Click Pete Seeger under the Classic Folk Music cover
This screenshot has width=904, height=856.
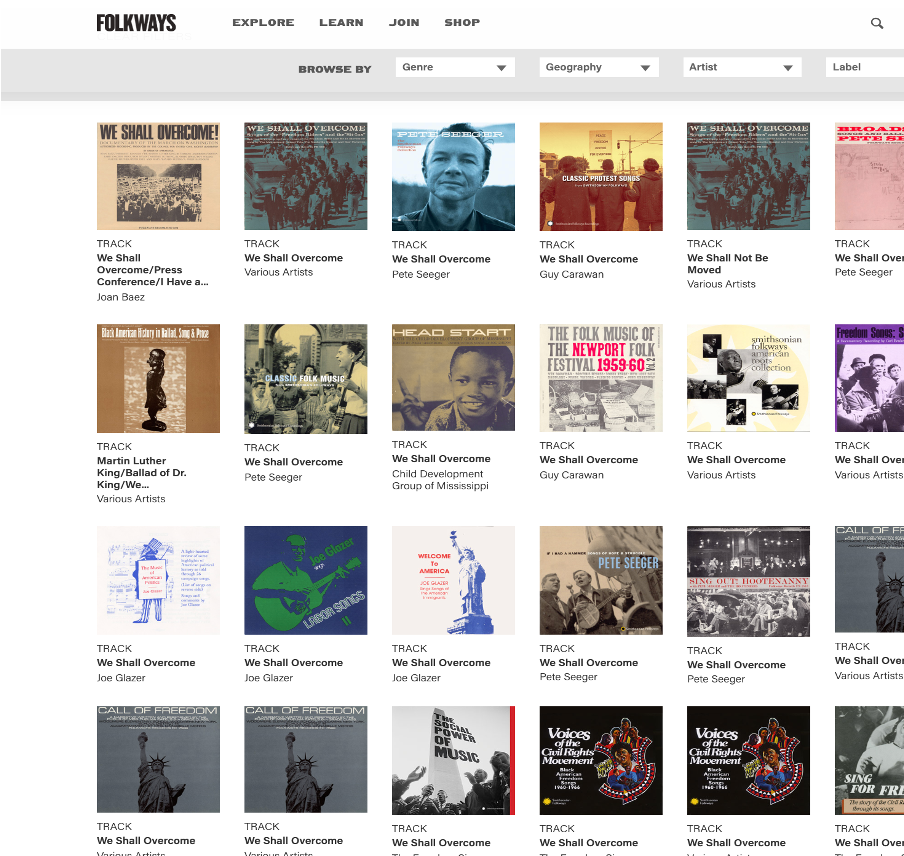pyautogui.click(x=273, y=477)
